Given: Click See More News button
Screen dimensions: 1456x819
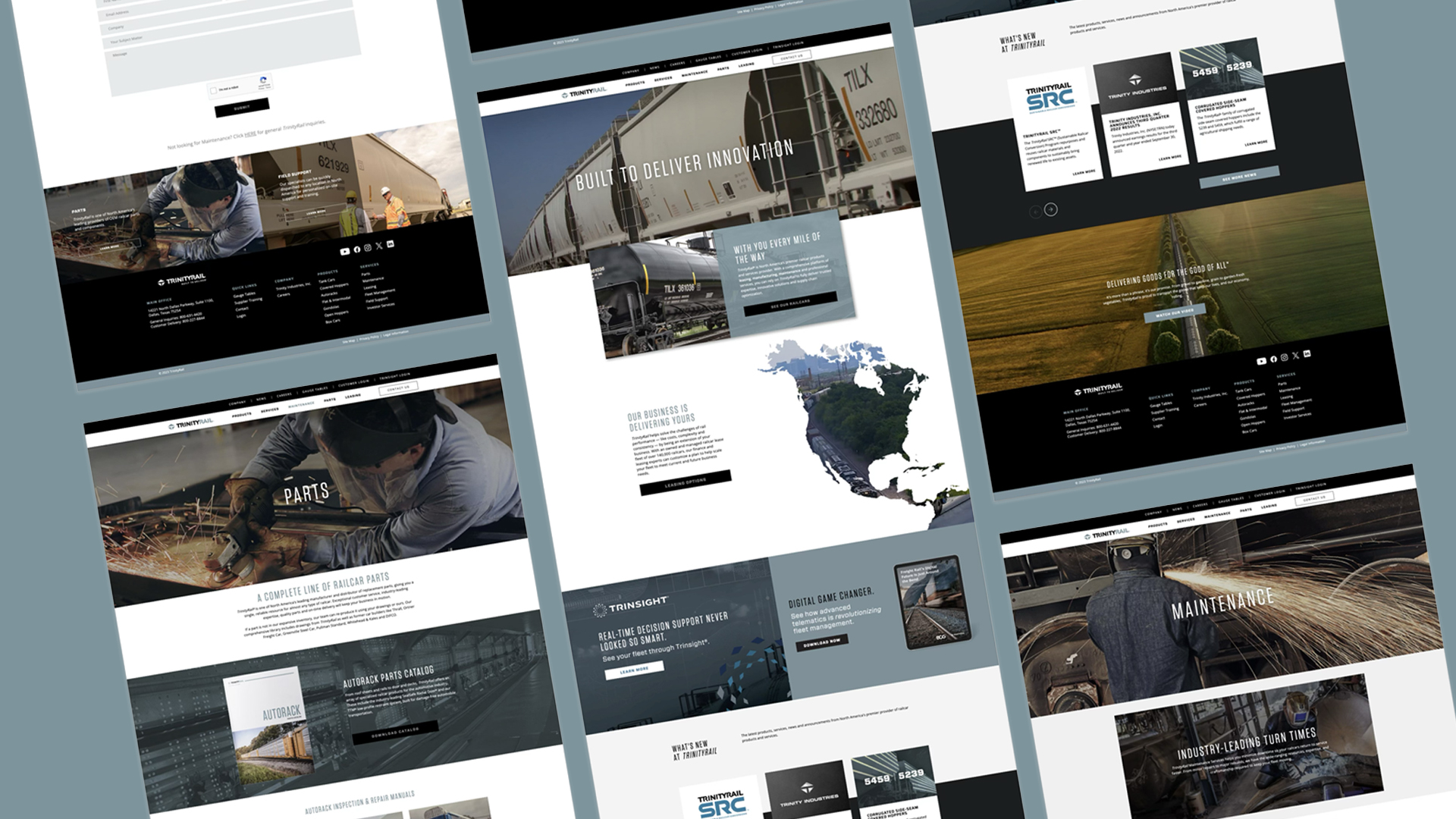Looking at the screenshot, I should (x=1239, y=177).
